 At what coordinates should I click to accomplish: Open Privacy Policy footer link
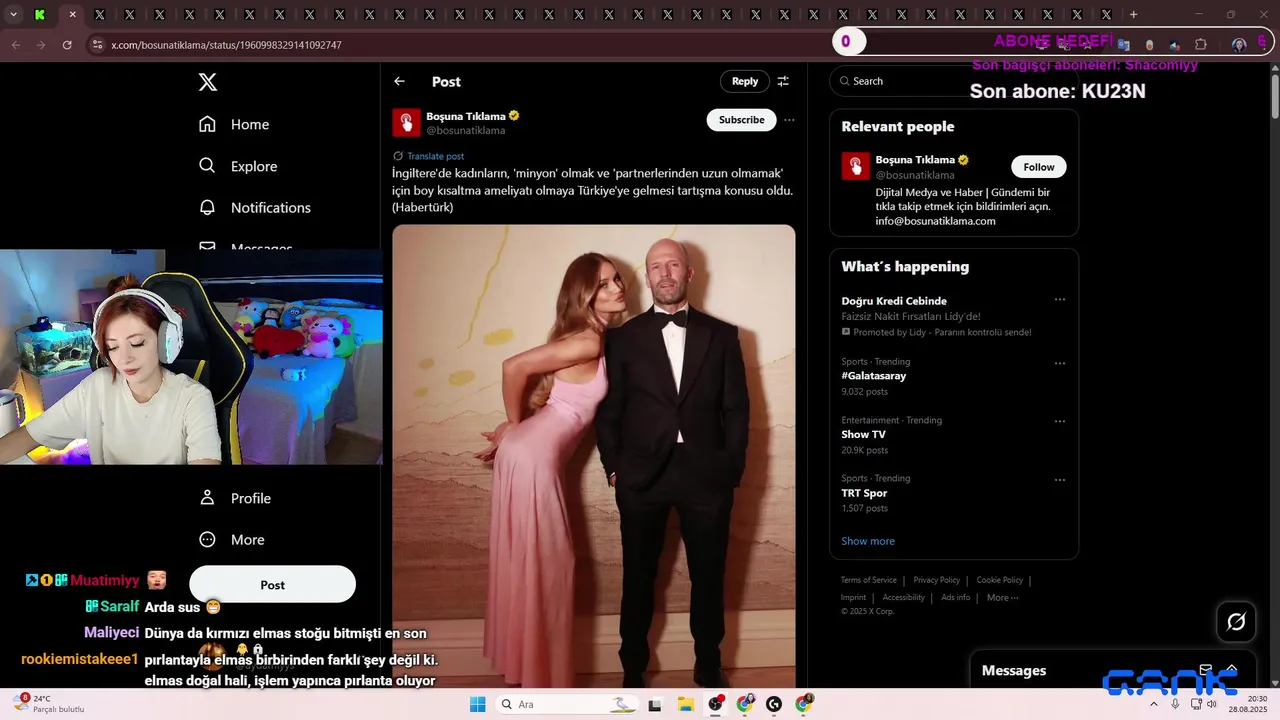(936, 580)
